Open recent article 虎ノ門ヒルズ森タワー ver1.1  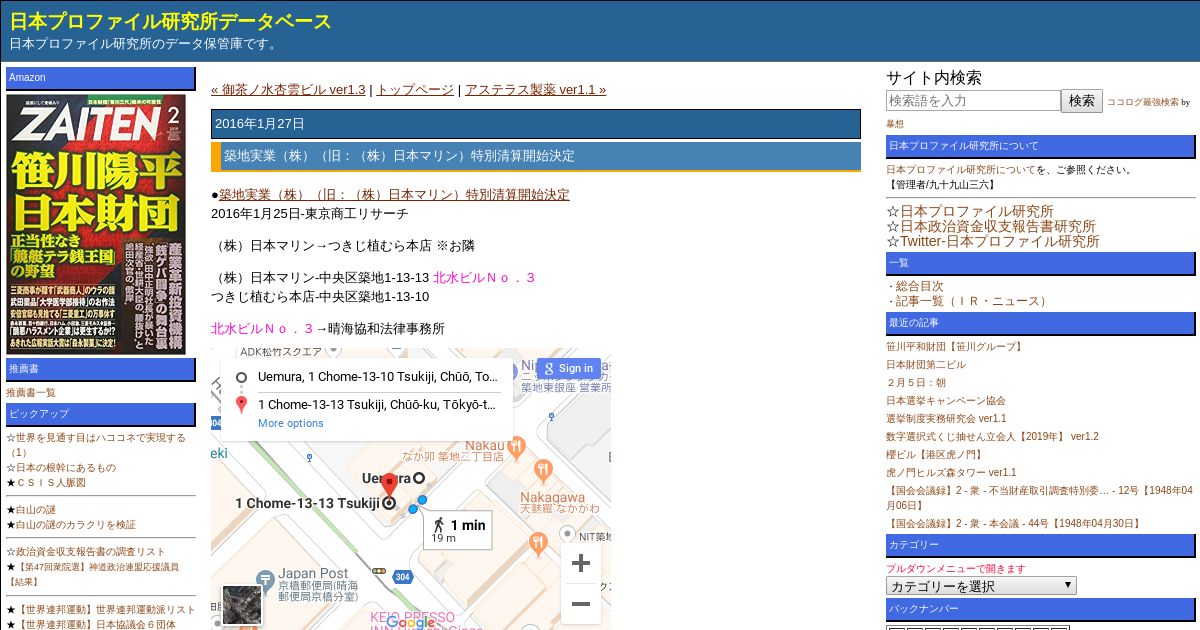tap(951, 472)
